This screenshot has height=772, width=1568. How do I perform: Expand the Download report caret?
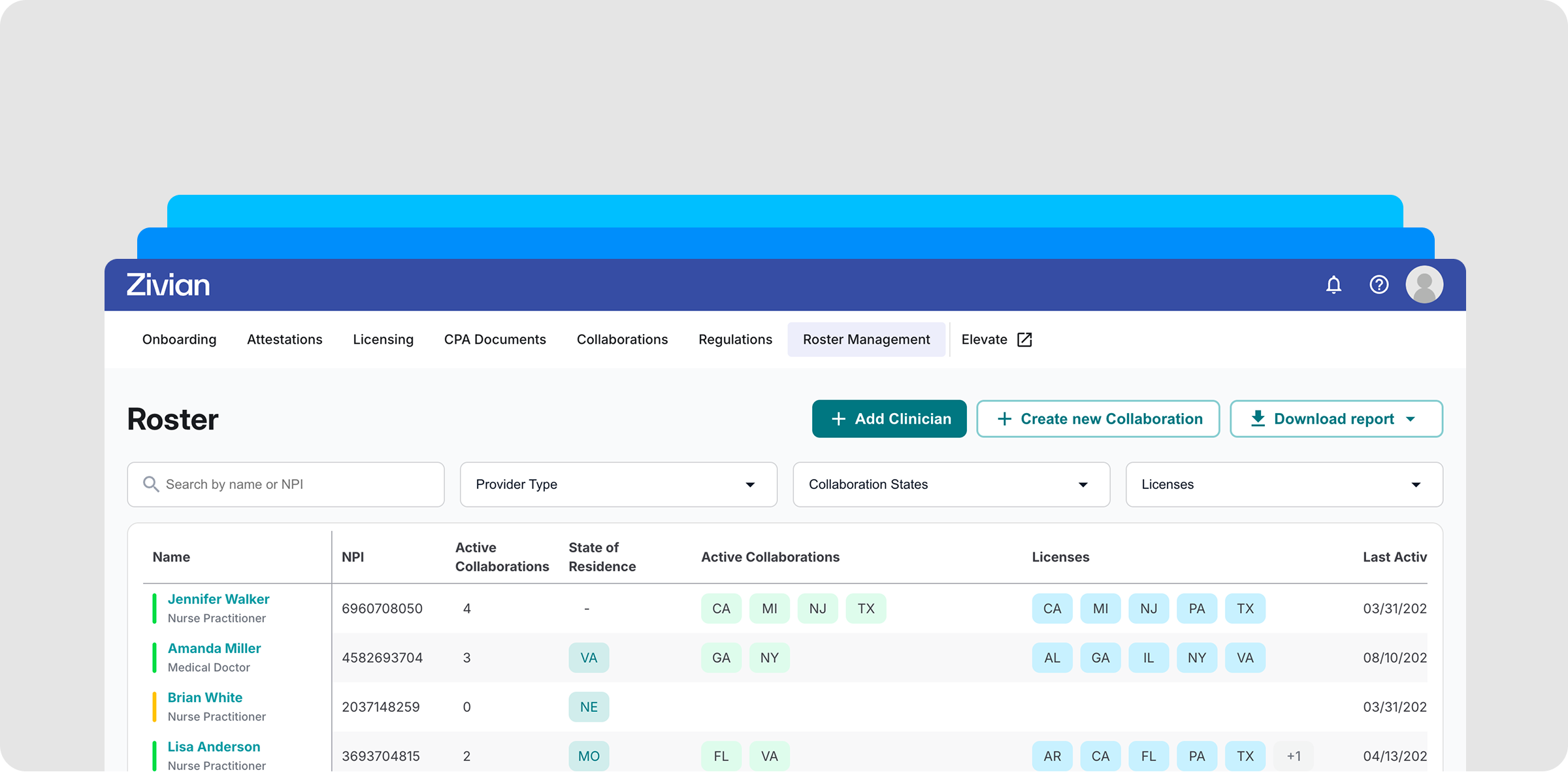pyautogui.click(x=1411, y=420)
